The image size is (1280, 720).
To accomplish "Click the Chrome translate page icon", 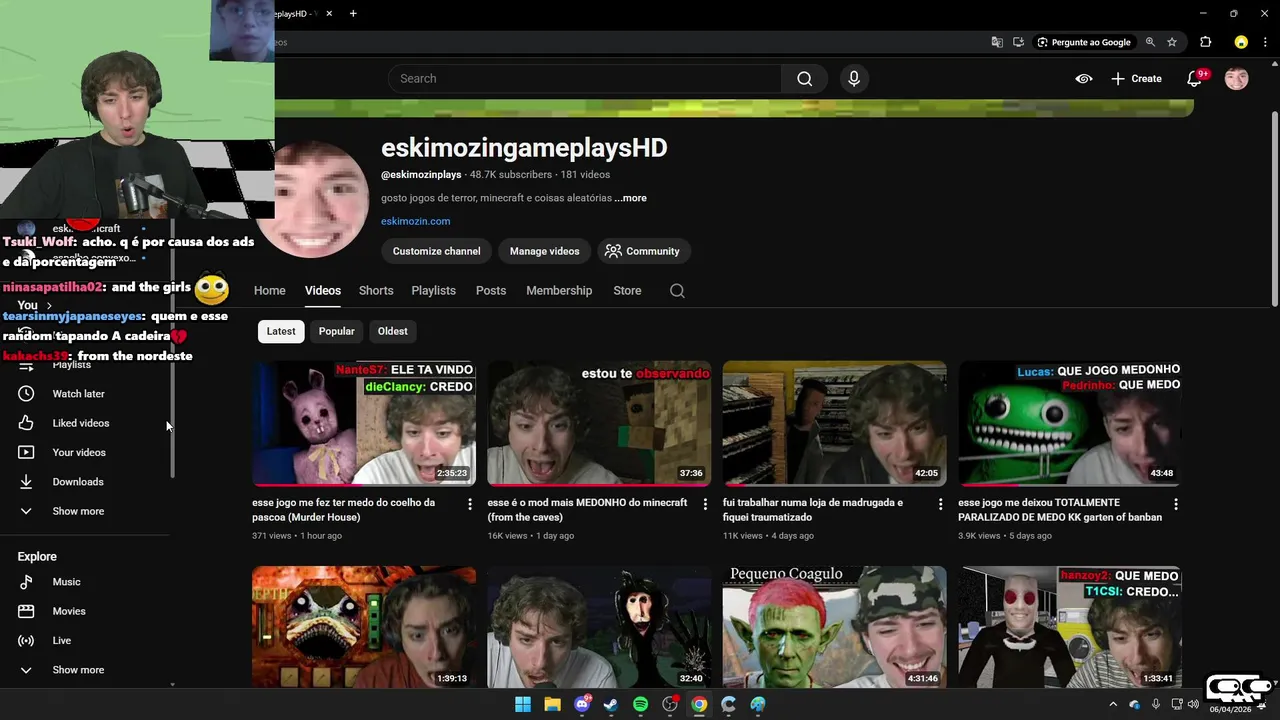I will tap(997, 42).
